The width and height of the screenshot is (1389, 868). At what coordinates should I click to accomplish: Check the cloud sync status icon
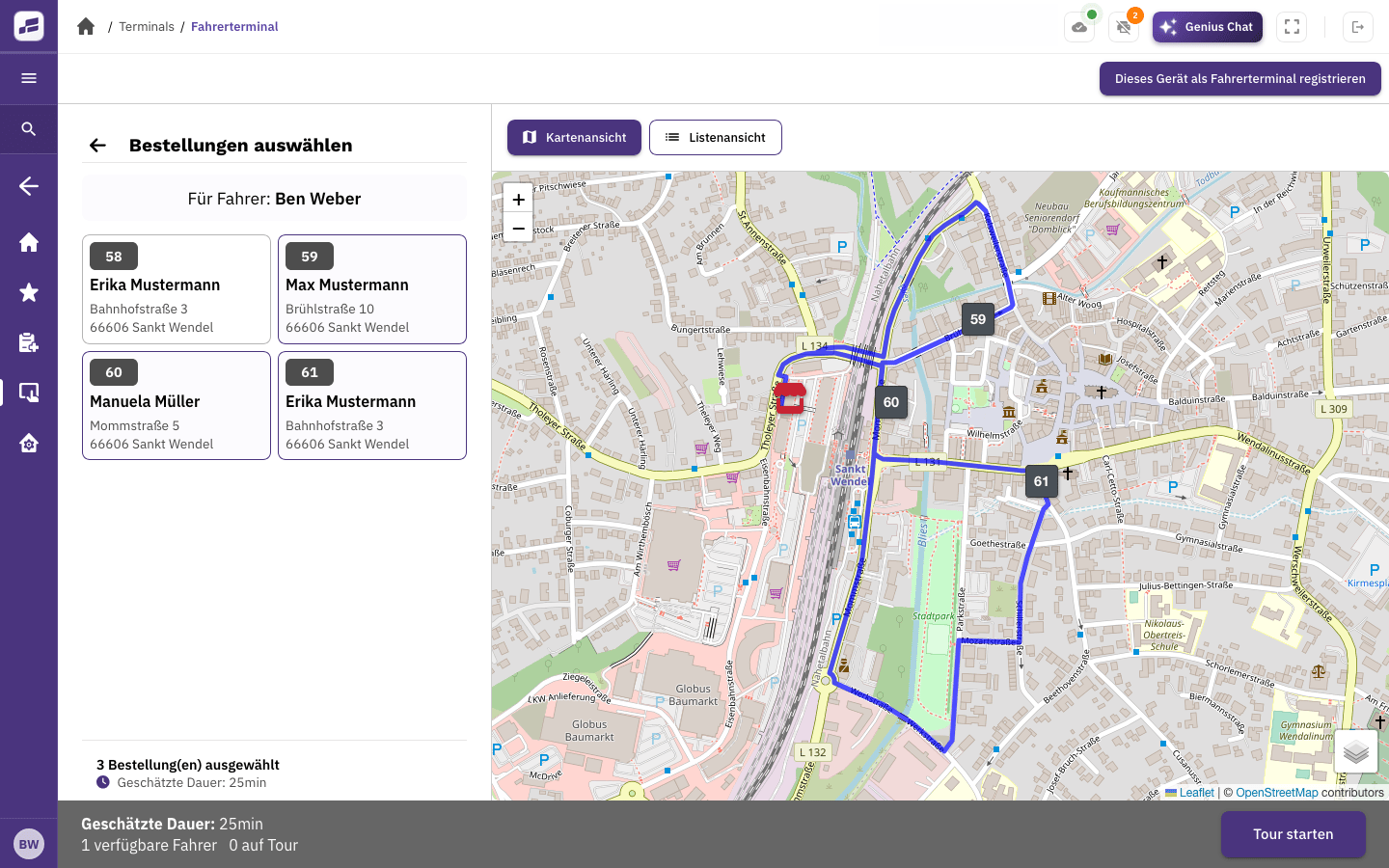click(x=1079, y=27)
